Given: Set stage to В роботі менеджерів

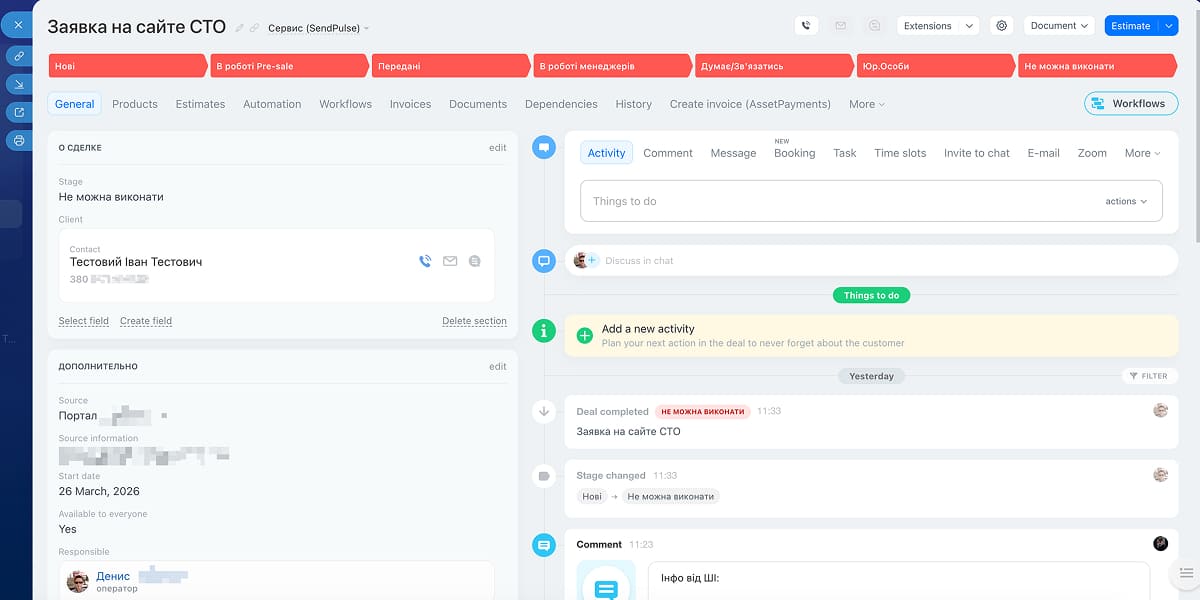Looking at the screenshot, I should (x=612, y=66).
